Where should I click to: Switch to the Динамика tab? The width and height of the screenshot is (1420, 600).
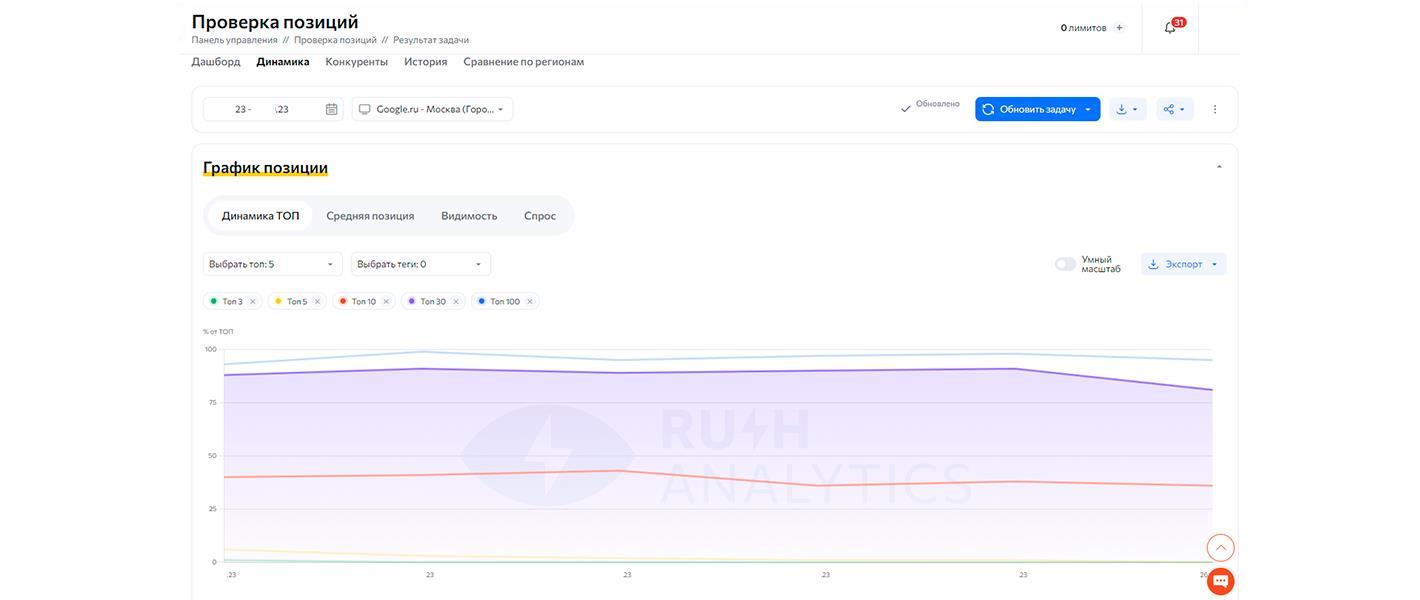coord(283,62)
